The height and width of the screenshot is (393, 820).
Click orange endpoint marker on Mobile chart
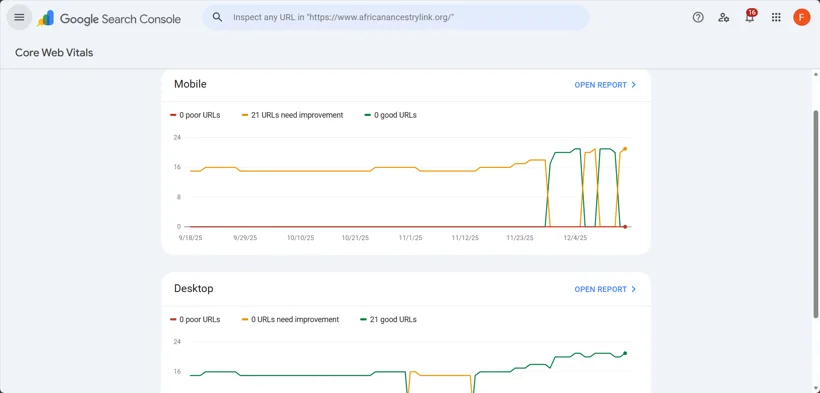pos(625,149)
